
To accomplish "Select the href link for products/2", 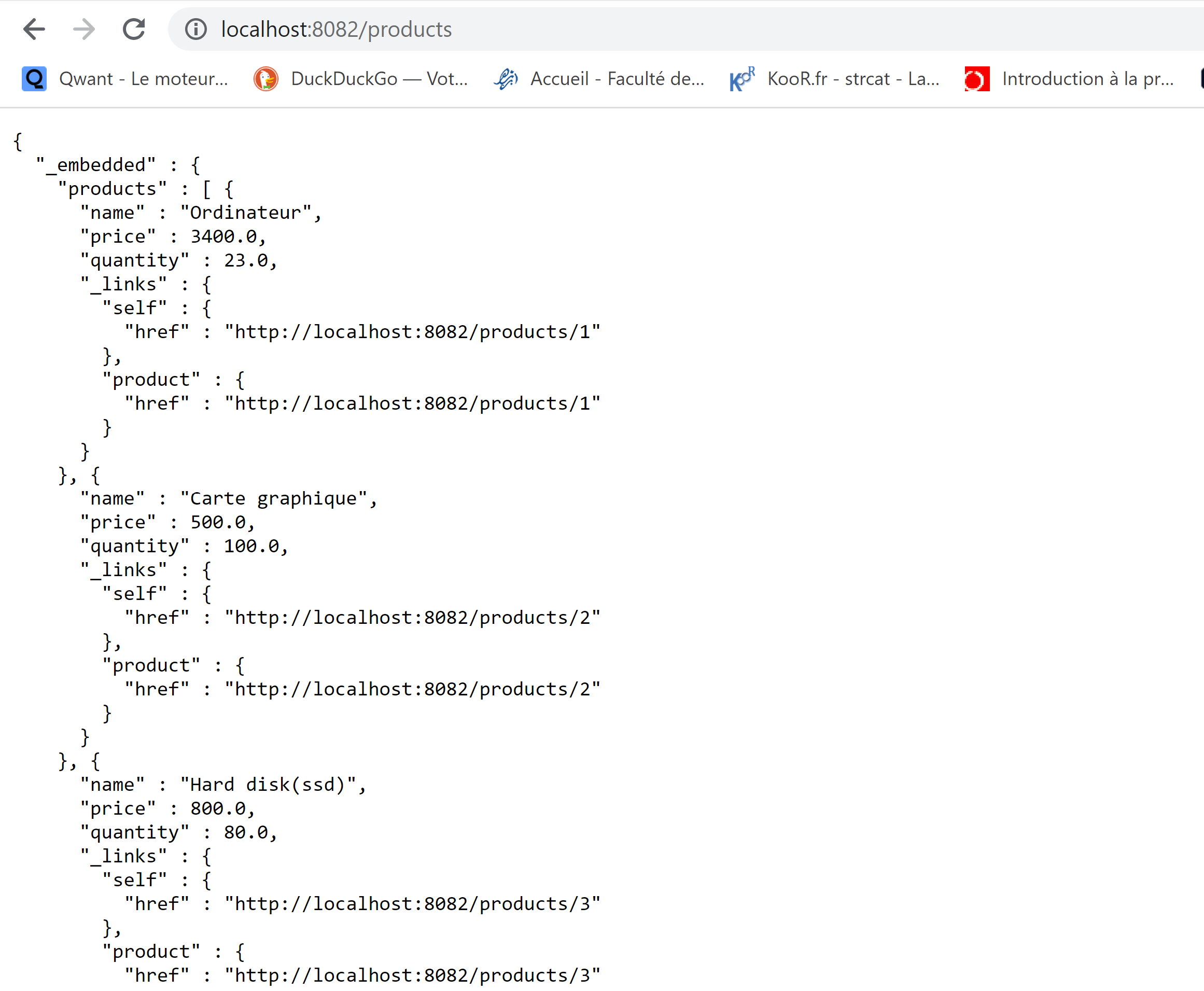I will [413, 617].
